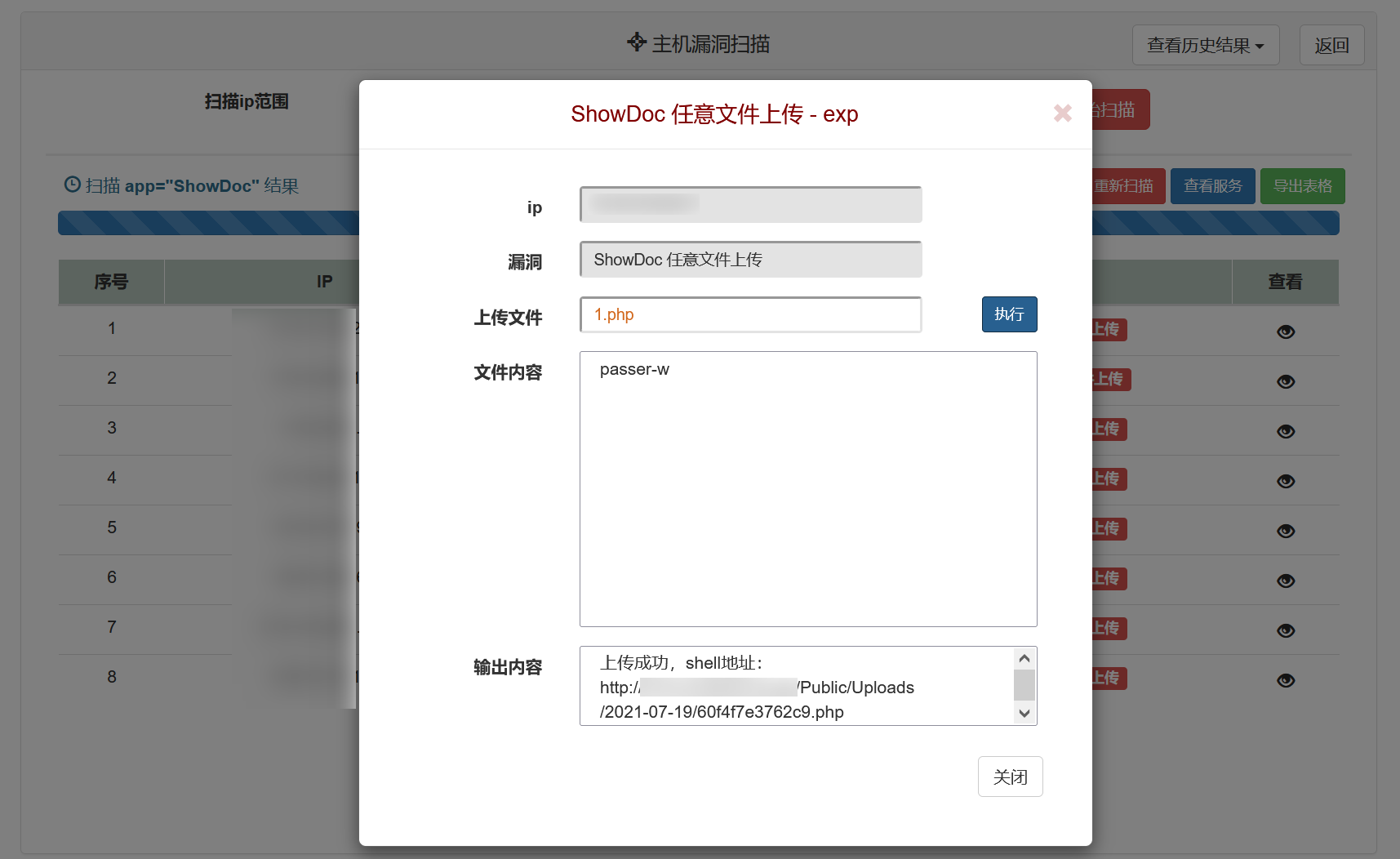Click the eye icon in row 2
The image size is (1400, 859).
point(1286,381)
